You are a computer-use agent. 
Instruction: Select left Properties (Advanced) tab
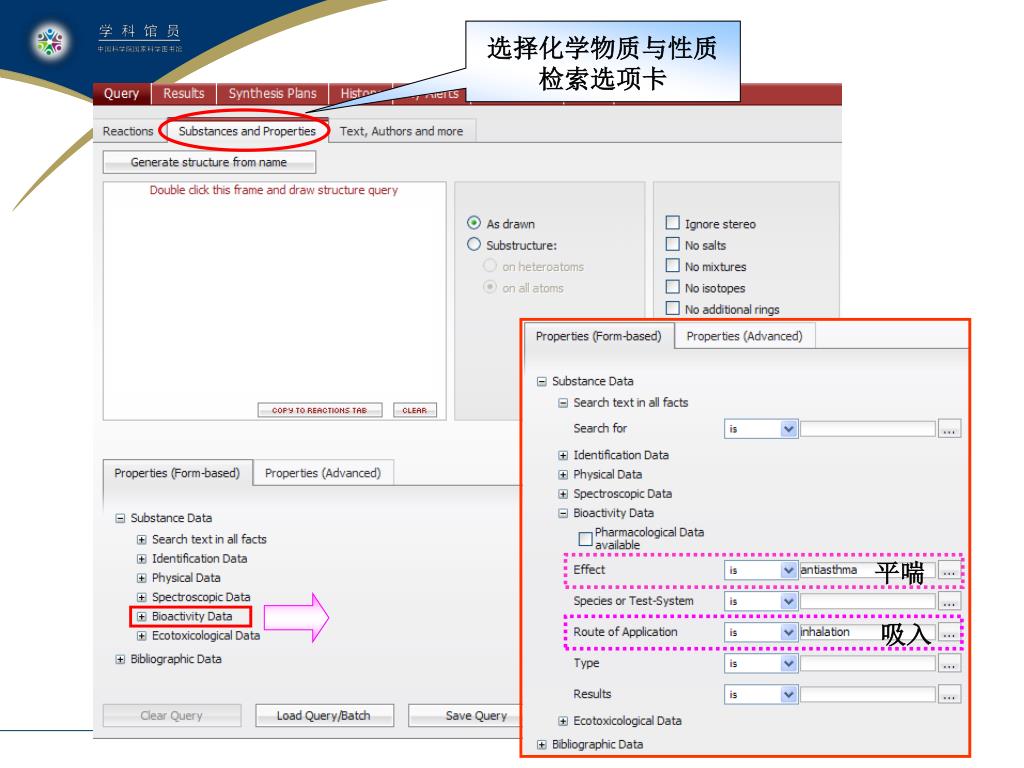pos(323,473)
